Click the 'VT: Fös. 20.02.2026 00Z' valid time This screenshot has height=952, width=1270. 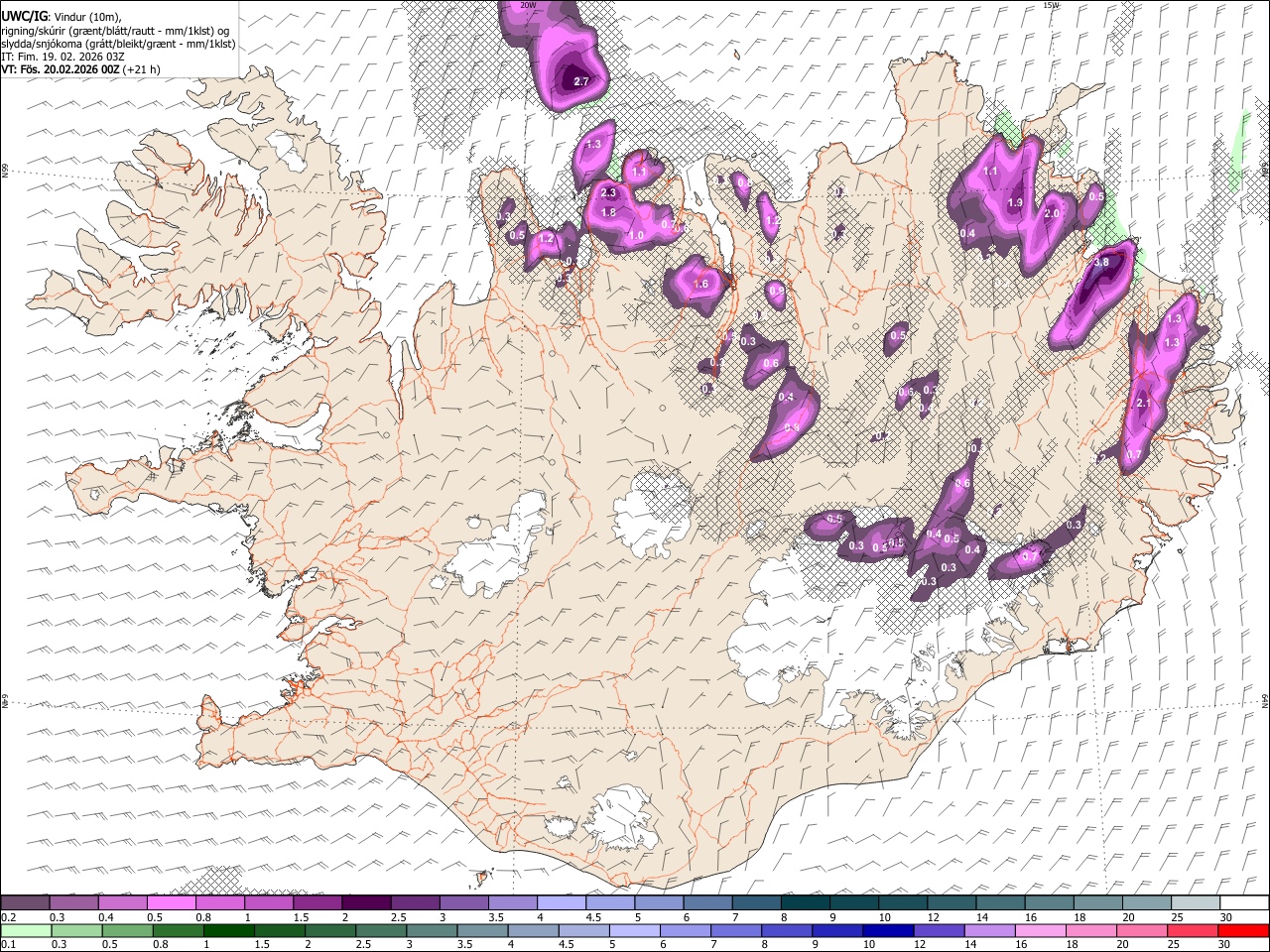(x=61, y=69)
